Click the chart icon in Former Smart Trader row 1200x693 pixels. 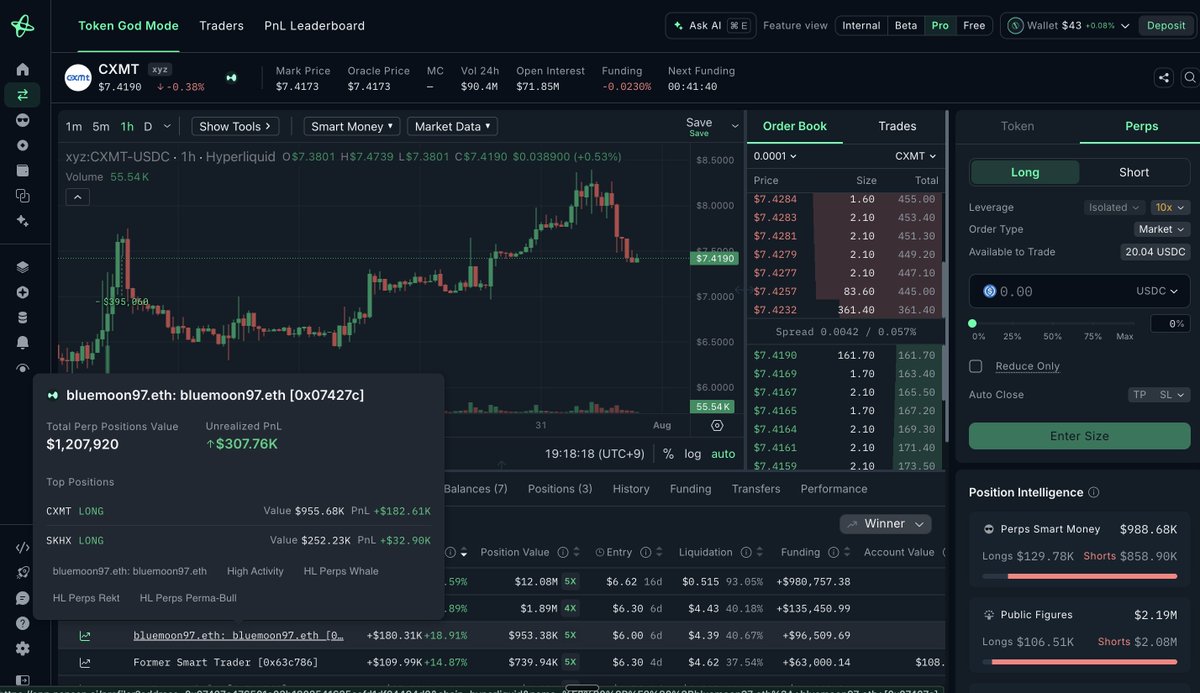[85, 662]
